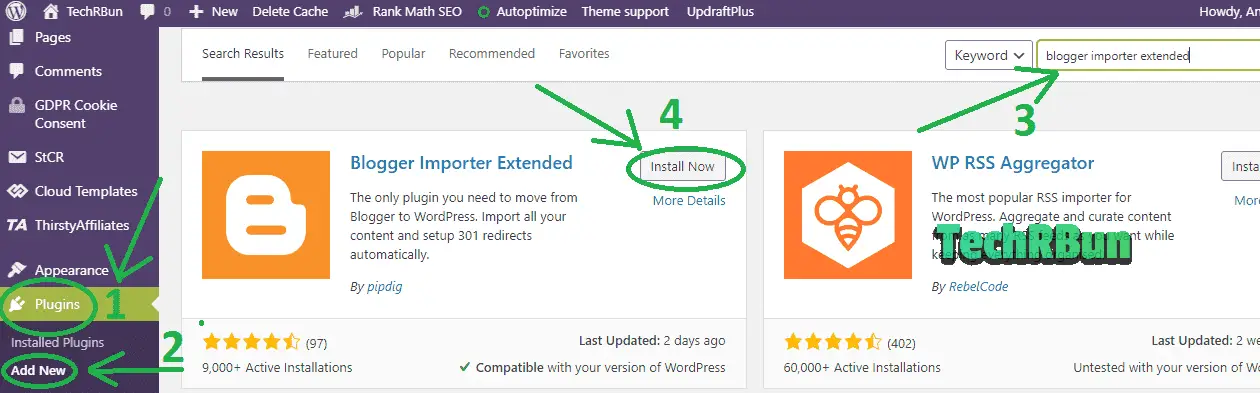Screen dimensions: 1260x393
Task: Open Comments sidebar icon
Action: 16,71
